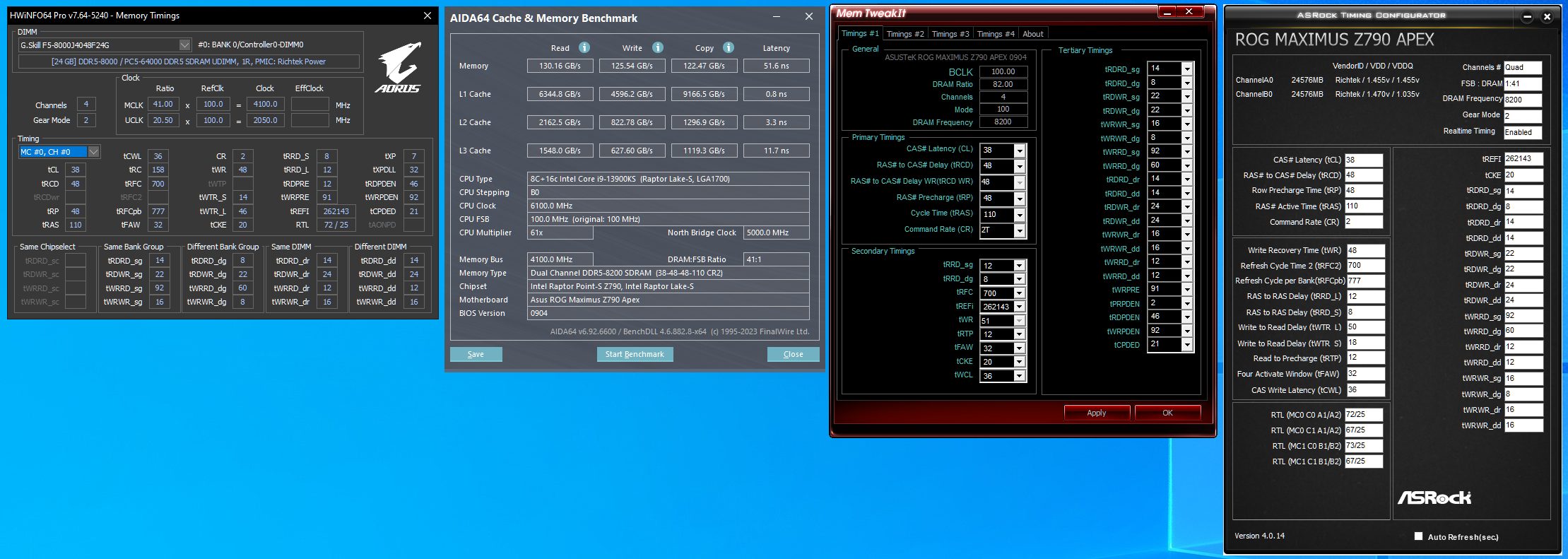The image size is (1568, 559).
Task: Expand tFAW dropdown in MemTweakIt
Action: coord(1019,348)
